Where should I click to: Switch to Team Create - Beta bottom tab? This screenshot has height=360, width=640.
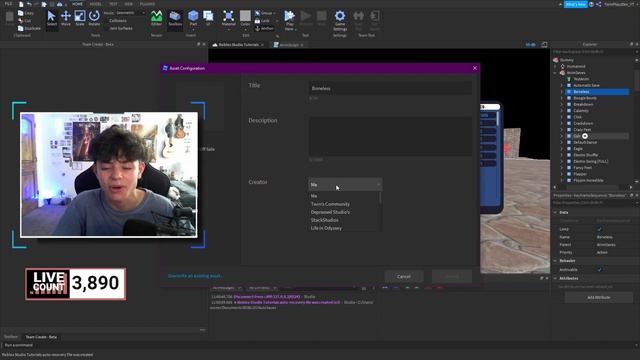tap(41, 337)
